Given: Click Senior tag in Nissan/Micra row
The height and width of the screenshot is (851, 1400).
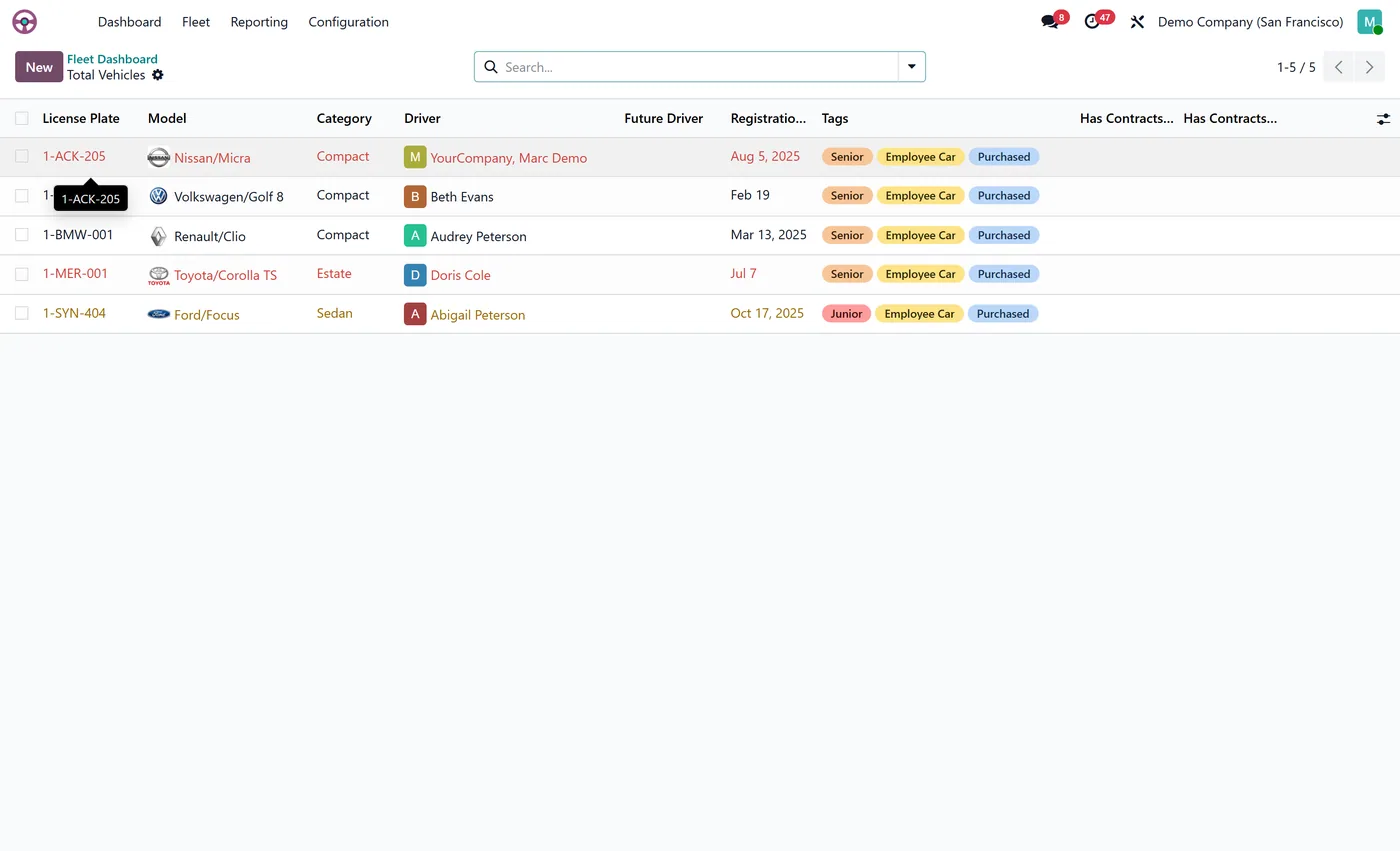Looking at the screenshot, I should 847,157.
